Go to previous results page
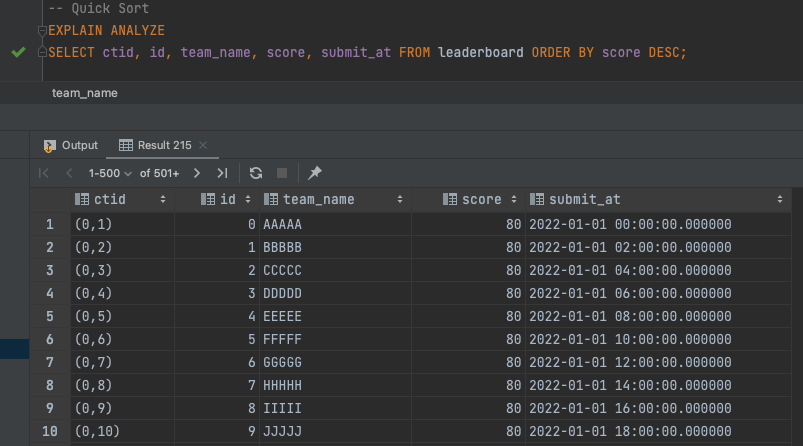 click(69, 173)
